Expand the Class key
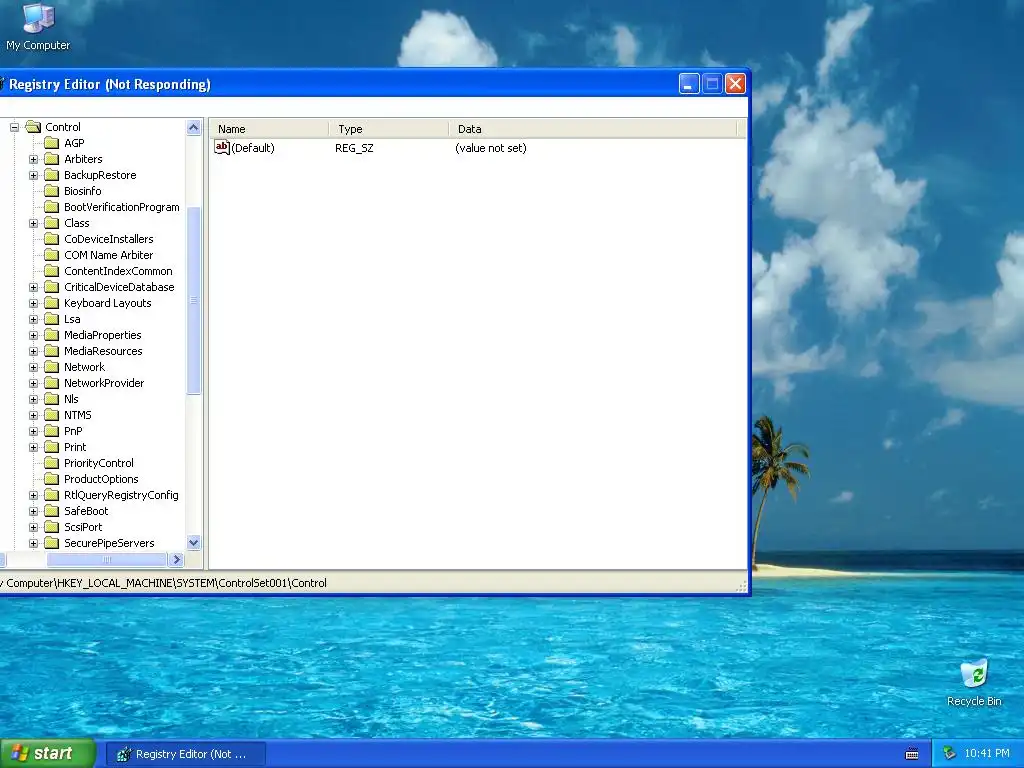 click(33, 223)
